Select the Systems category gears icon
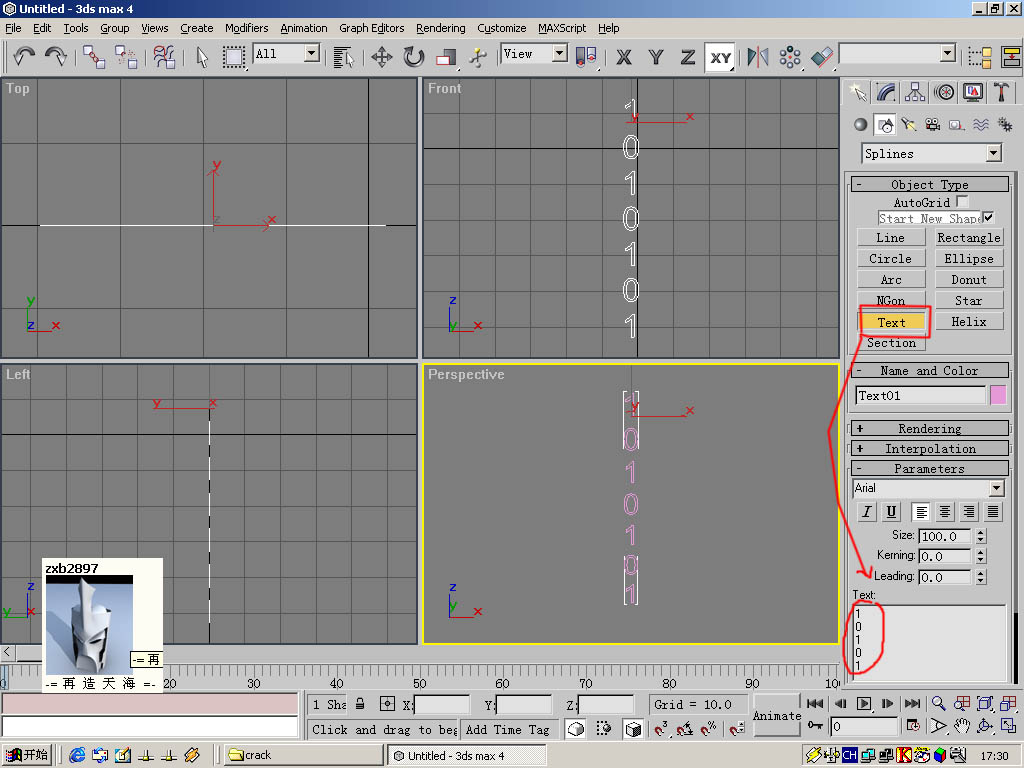The image size is (1024, 768). [1005, 125]
